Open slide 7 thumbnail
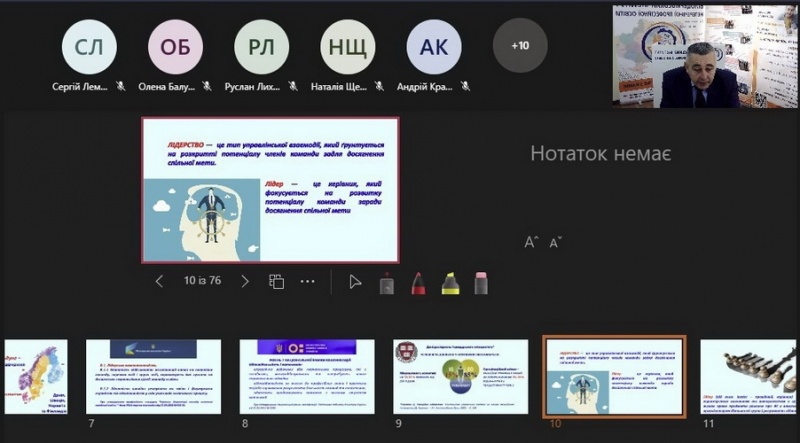Image resolution: width=800 pixels, height=443 pixels. coord(154,377)
